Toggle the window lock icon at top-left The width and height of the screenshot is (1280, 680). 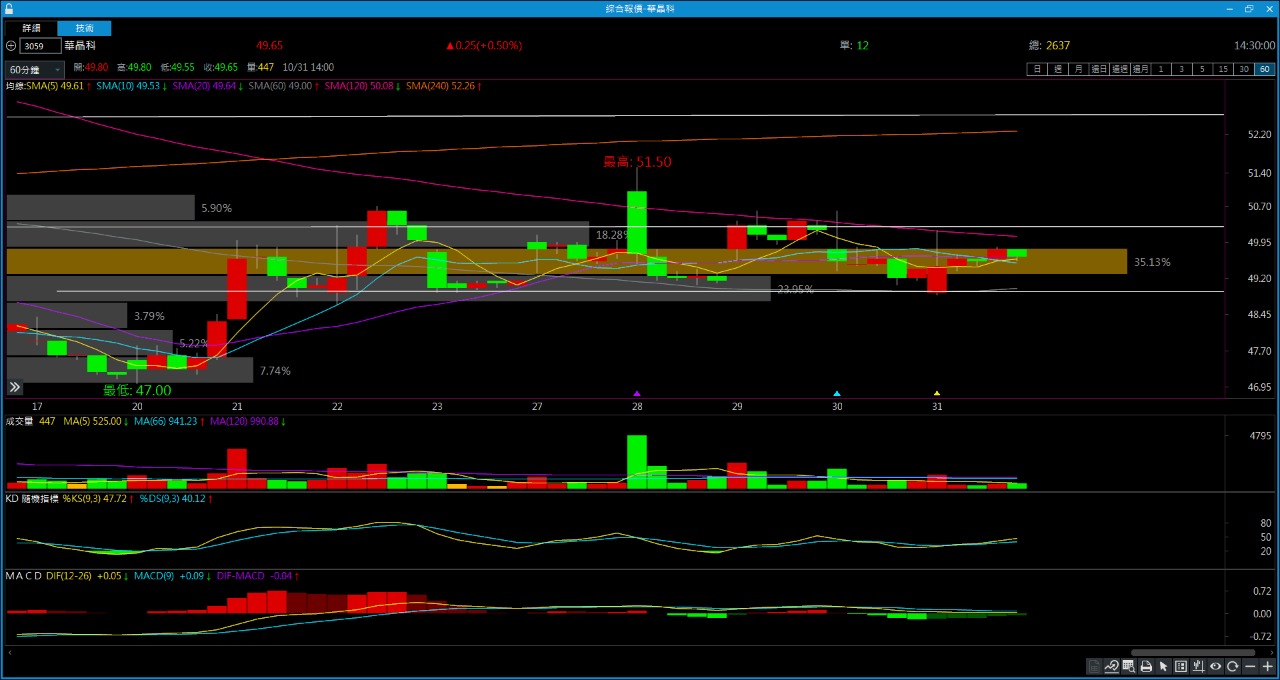tap(9, 8)
